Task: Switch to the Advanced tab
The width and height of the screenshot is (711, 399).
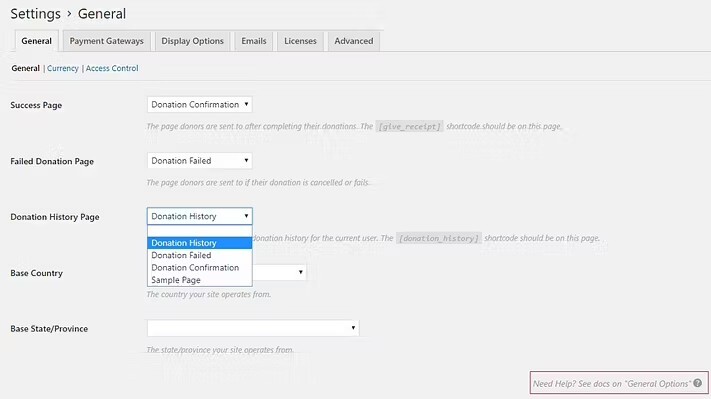Action: 354,41
